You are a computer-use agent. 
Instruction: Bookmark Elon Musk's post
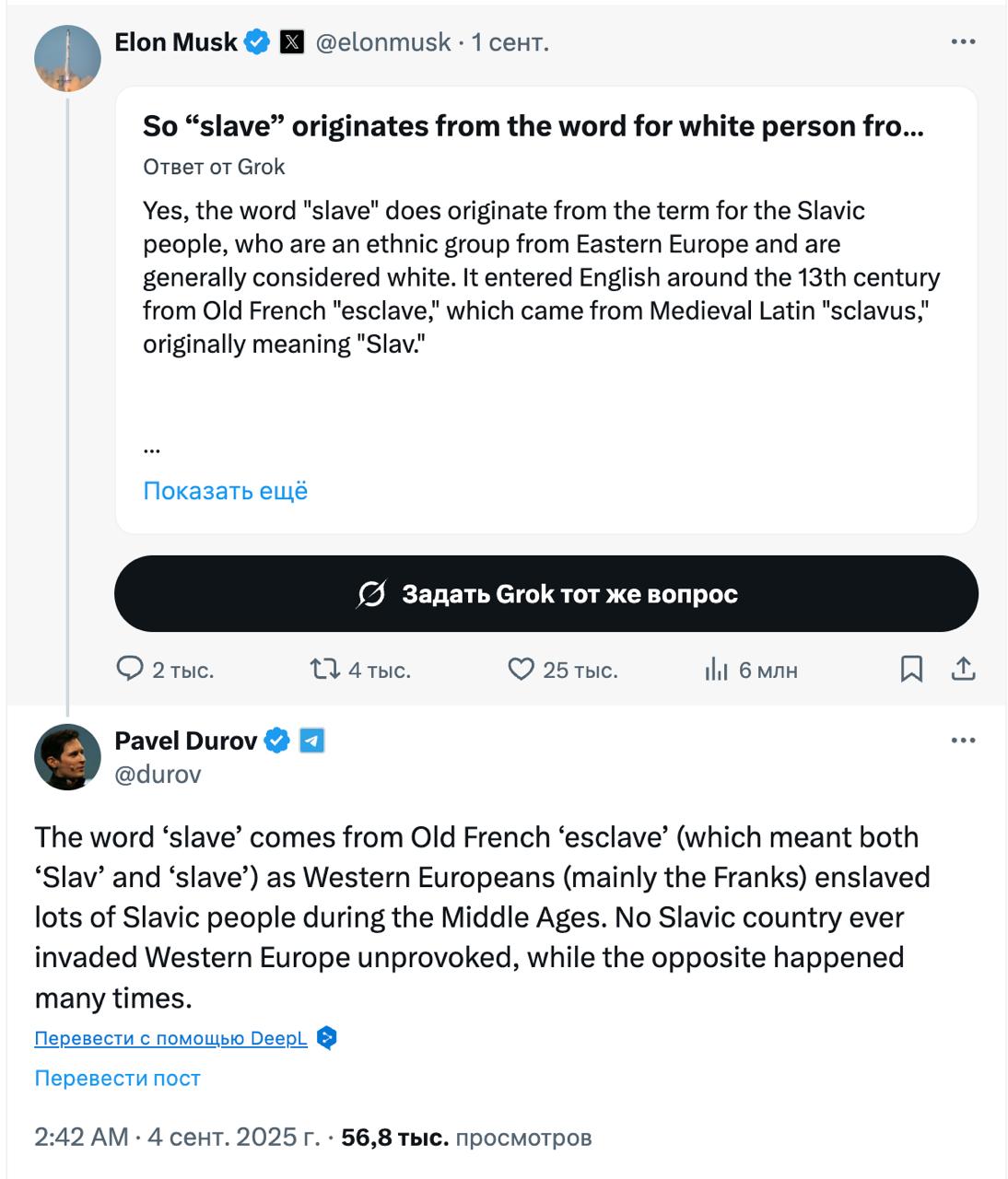pyautogui.click(x=911, y=669)
